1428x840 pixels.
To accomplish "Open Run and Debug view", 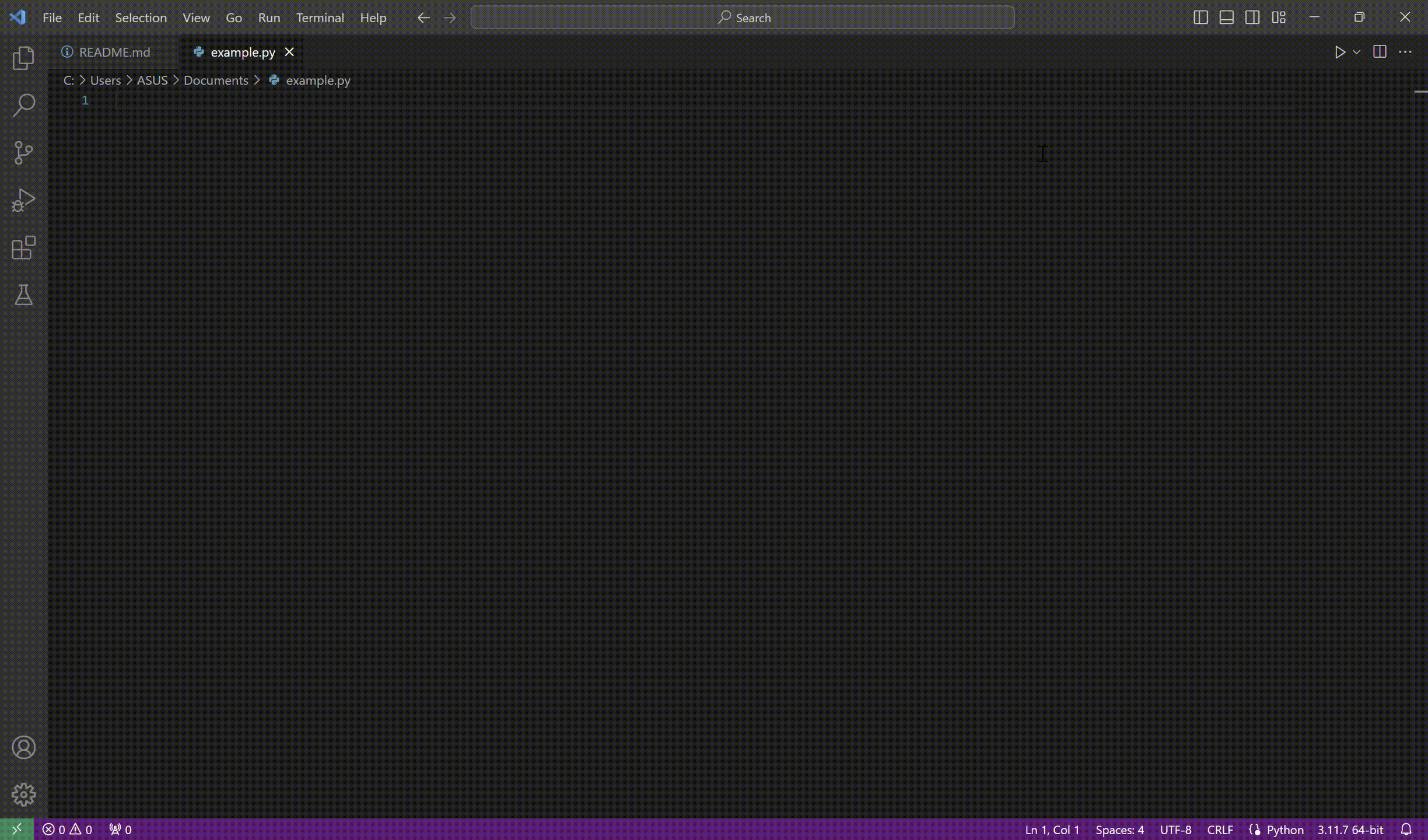I will (x=23, y=200).
